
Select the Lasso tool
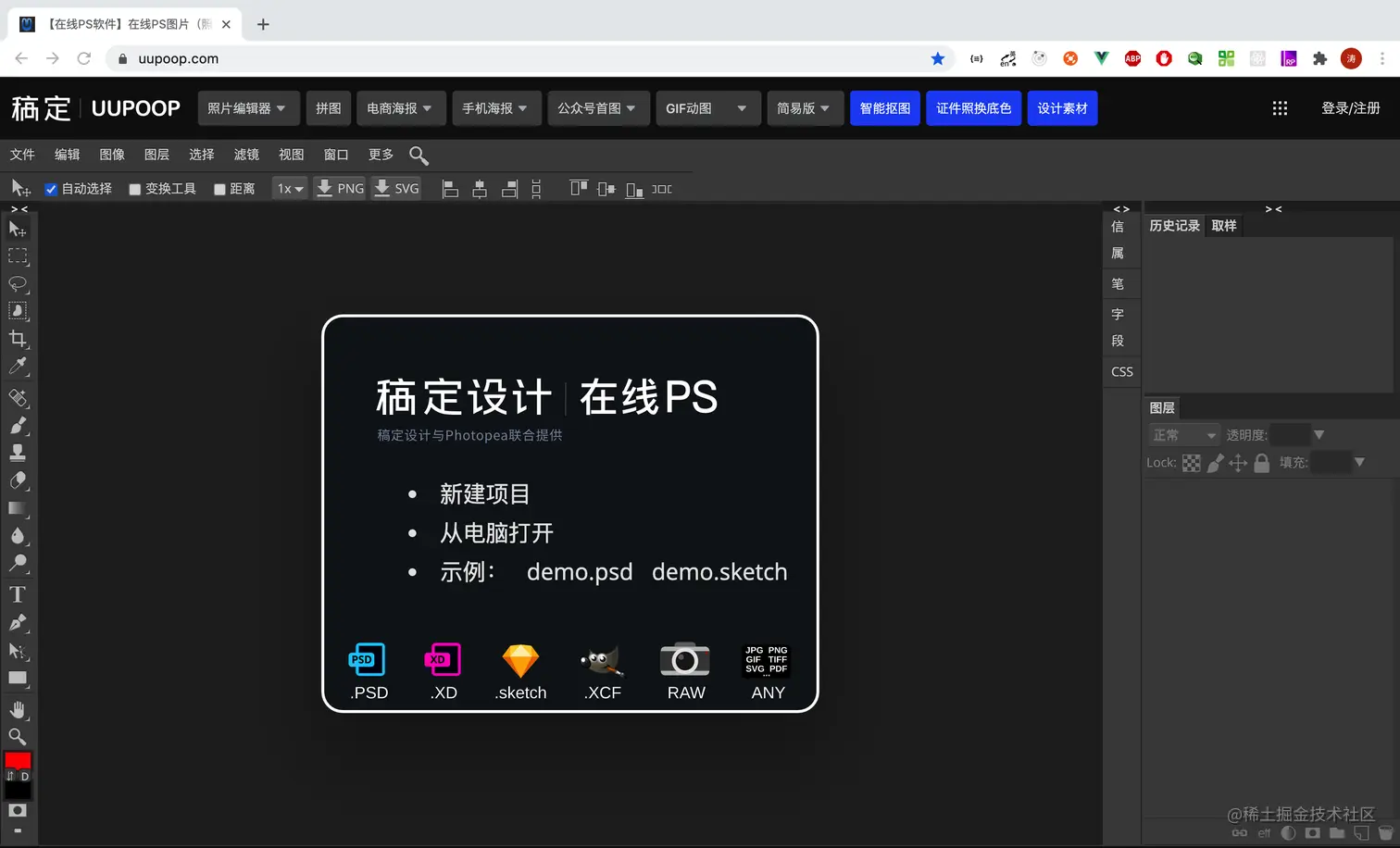18,283
